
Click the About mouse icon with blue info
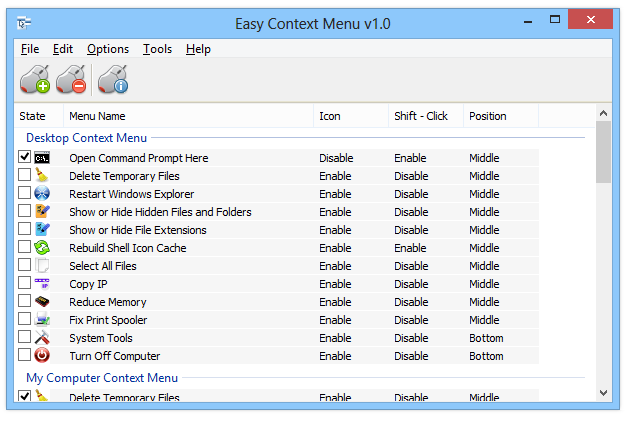click(x=113, y=79)
